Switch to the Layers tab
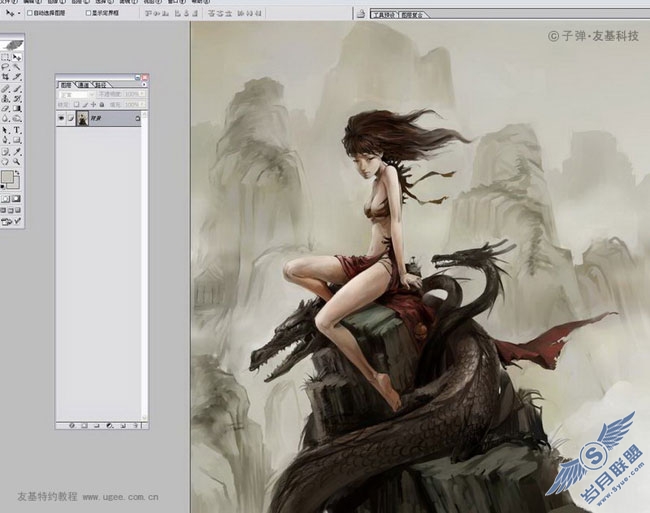The image size is (650, 513). pos(67,85)
